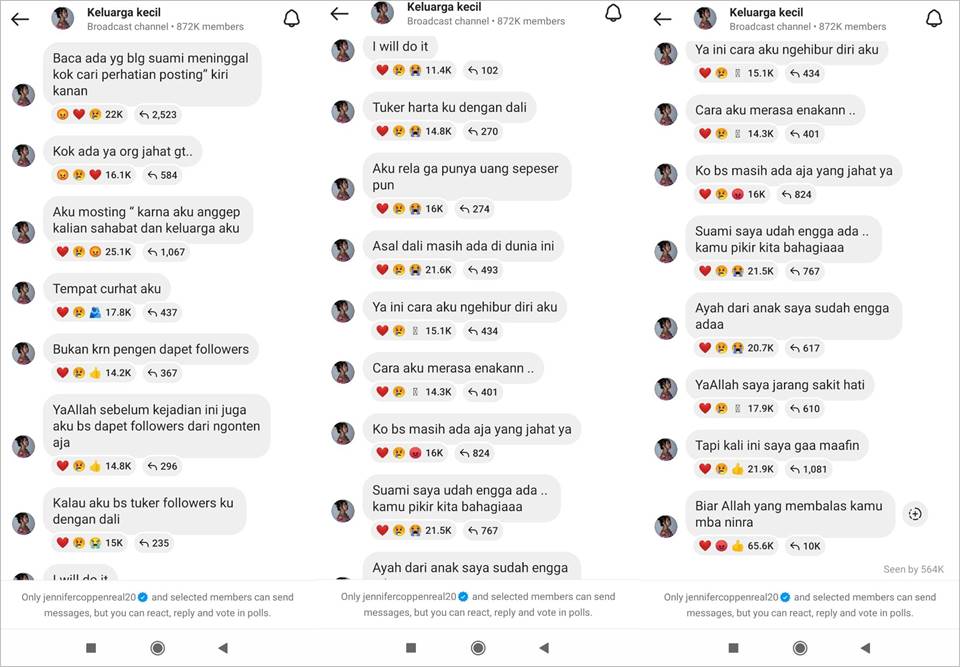Tap Android back triangle in right panel

tap(865, 647)
